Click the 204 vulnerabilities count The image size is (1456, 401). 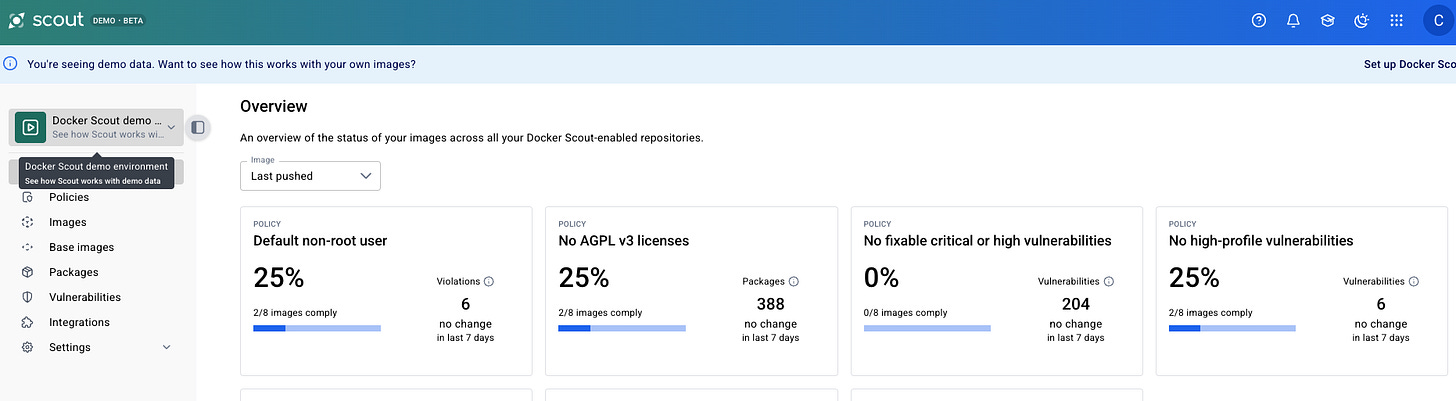pos(1076,304)
